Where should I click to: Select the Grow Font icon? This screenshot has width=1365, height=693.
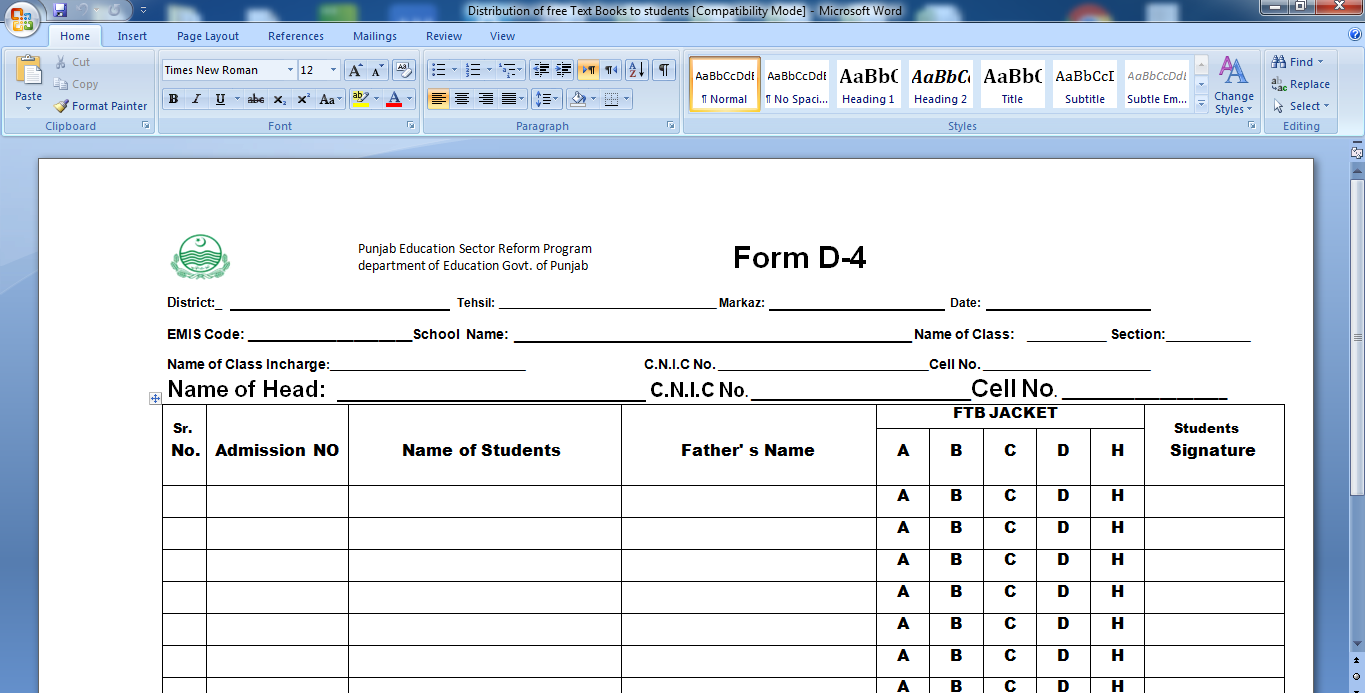(x=356, y=69)
